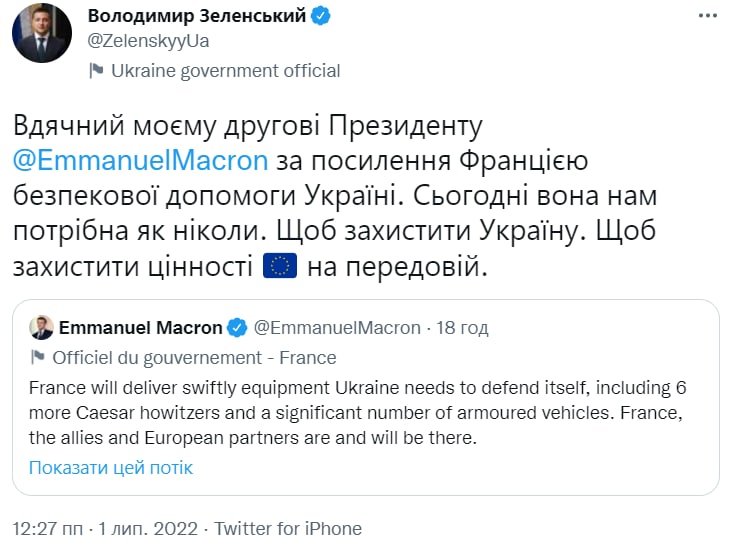Click the flag icon beside Officiel du gouvernement
Screen dimensions: 731x551
click(x=37, y=358)
